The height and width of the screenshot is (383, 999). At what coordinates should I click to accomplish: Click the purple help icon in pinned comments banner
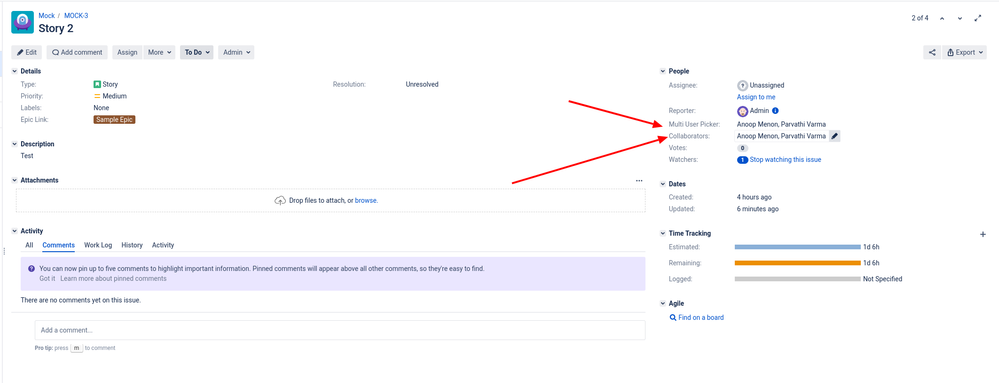[x=31, y=269]
